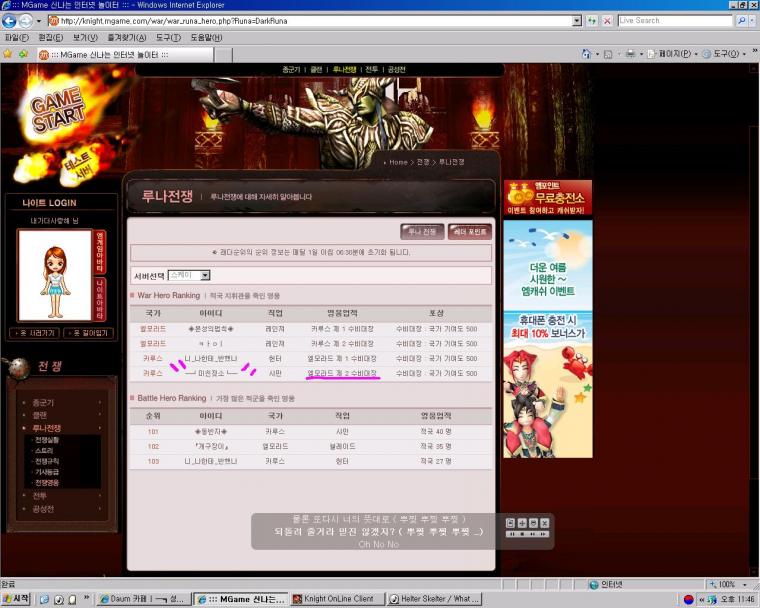Click the Favorites Center star icon
Image resolution: width=760 pixels, height=608 pixels.
tap(8, 54)
